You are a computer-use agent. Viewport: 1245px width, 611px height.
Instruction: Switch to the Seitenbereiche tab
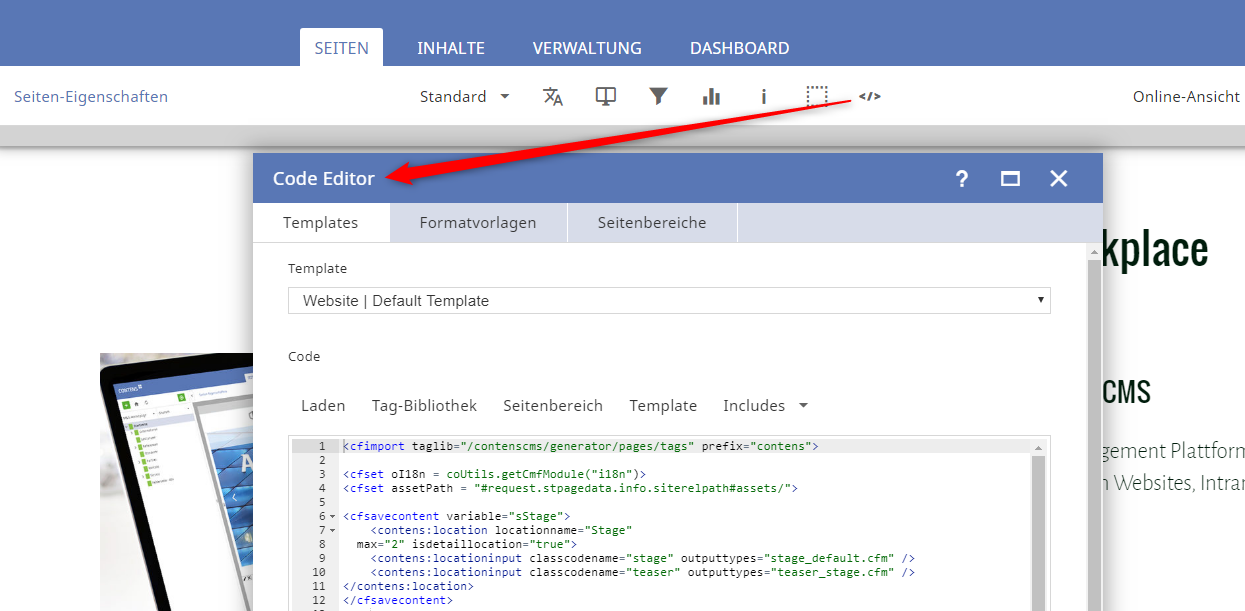tap(652, 223)
